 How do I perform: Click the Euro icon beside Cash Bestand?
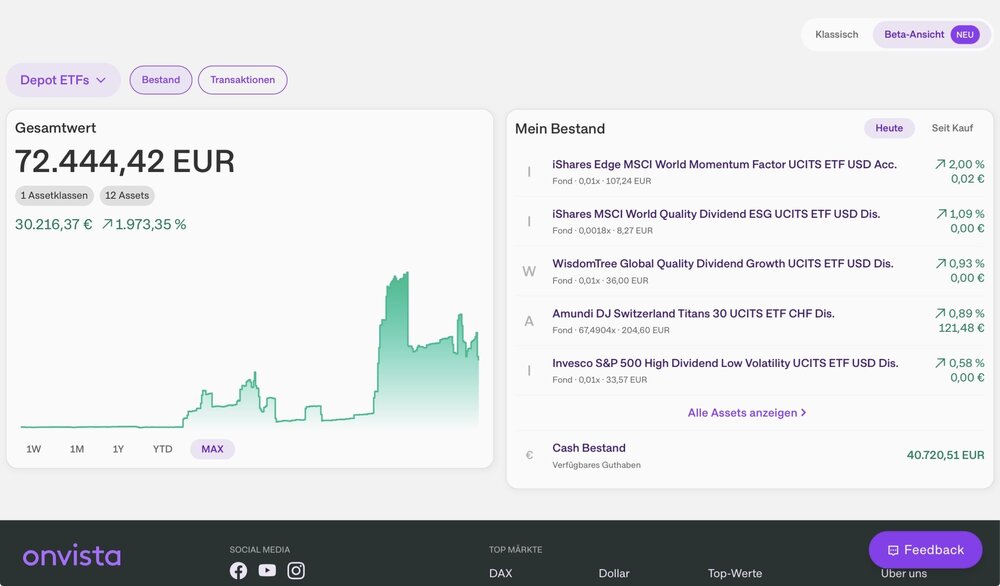pos(529,455)
